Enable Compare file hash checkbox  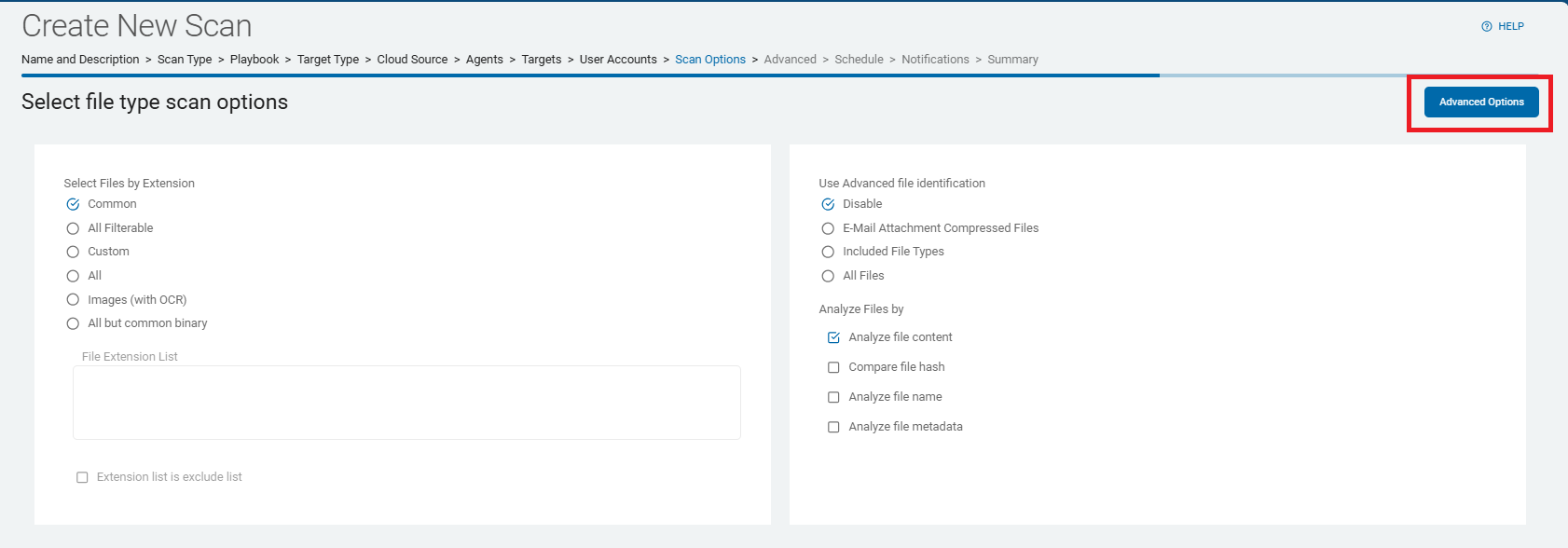click(833, 367)
